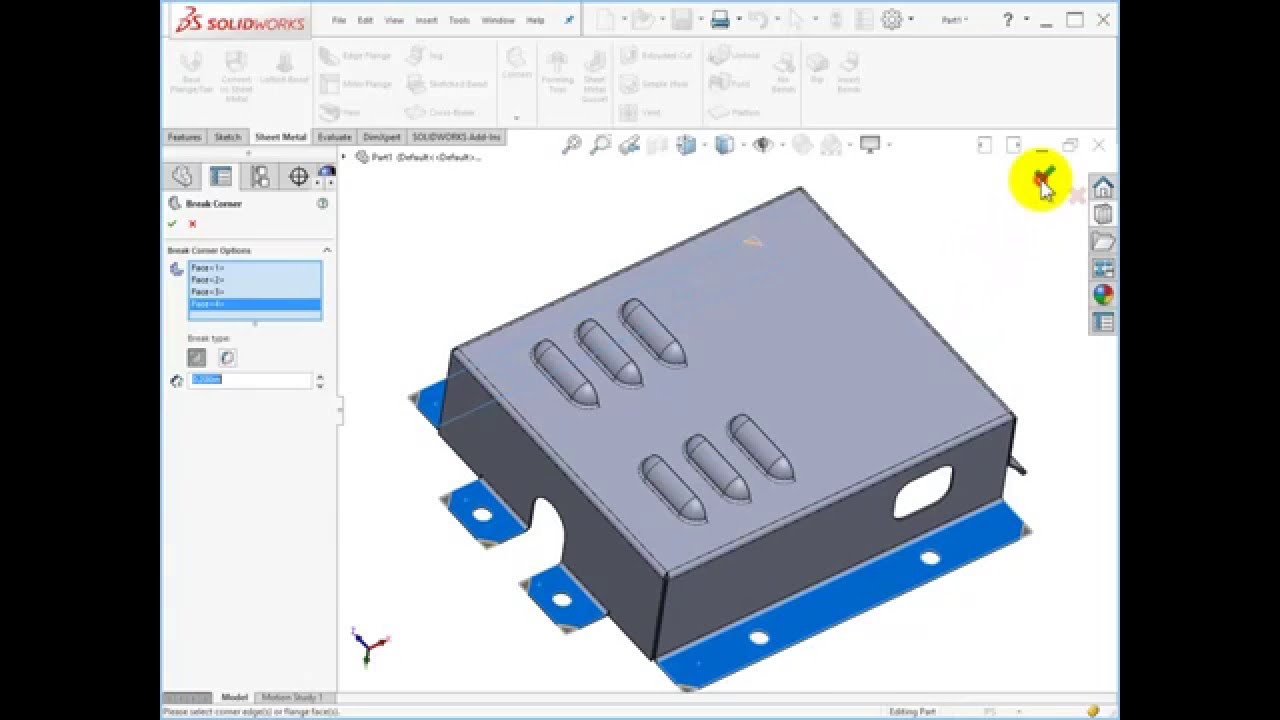Click the View Settings monitor icon
Viewport: 1280px width, 720px height.
870,145
